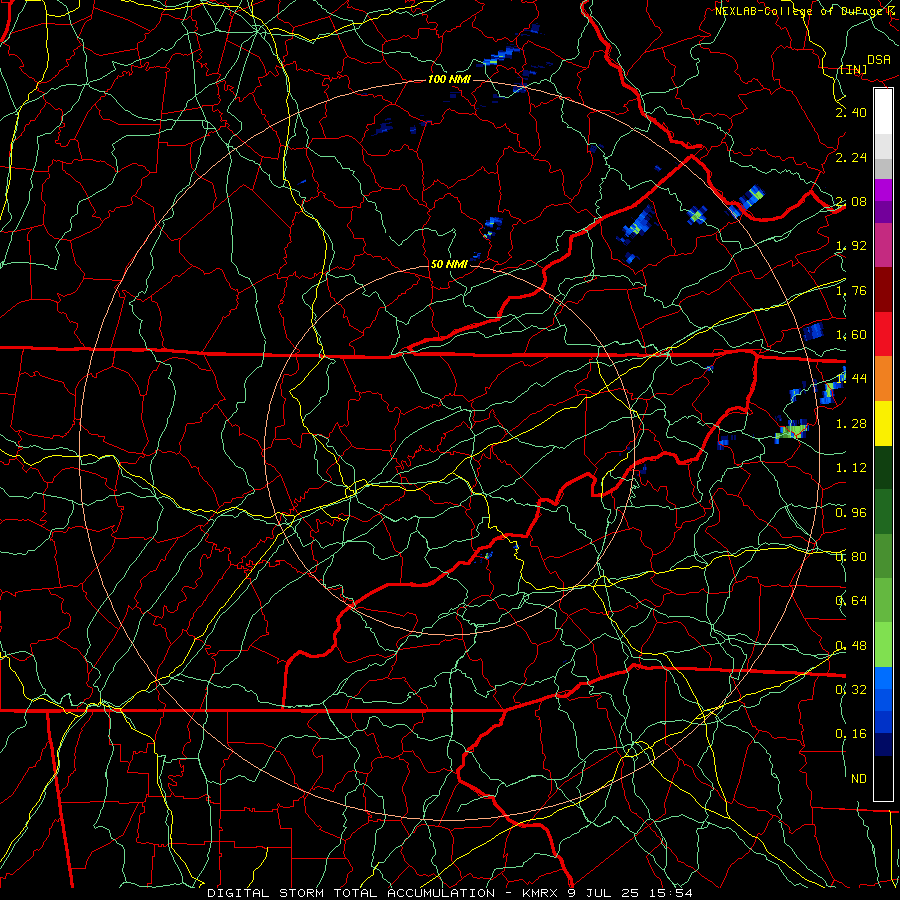Click the 0.48 legend value
This screenshot has width=900, height=900.
[x=851, y=646]
